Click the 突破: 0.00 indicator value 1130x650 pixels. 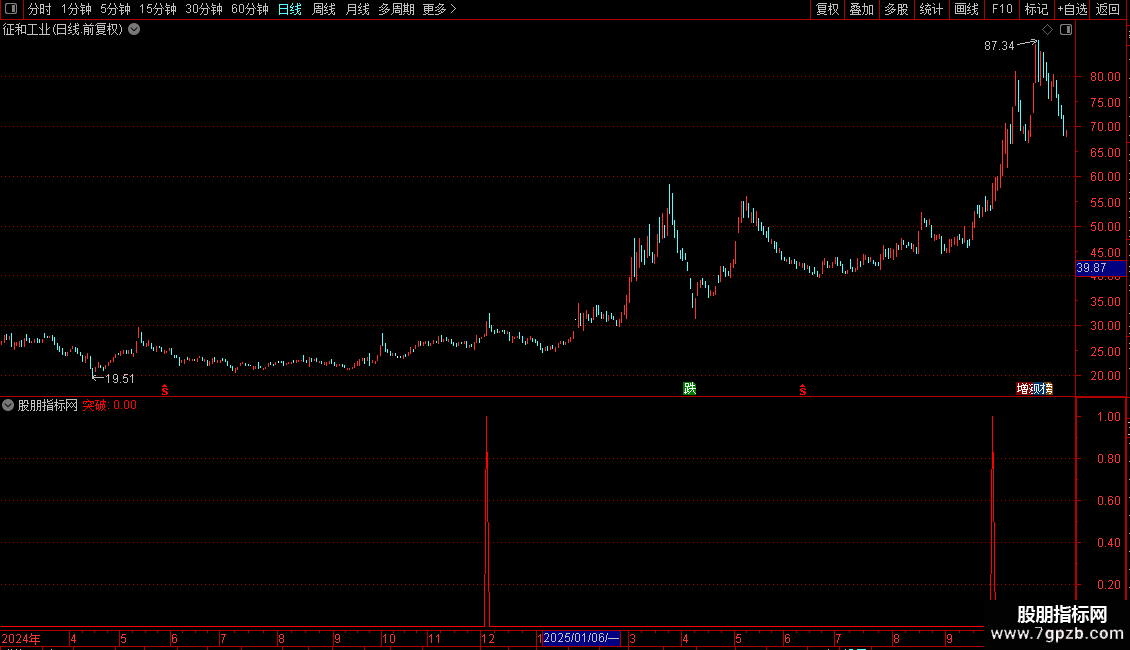click(110, 405)
